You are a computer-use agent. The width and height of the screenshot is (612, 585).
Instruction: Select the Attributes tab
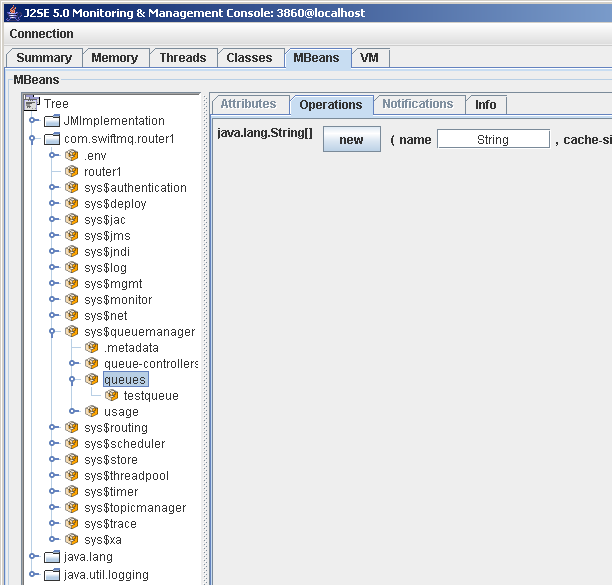pyautogui.click(x=248, y=104)
